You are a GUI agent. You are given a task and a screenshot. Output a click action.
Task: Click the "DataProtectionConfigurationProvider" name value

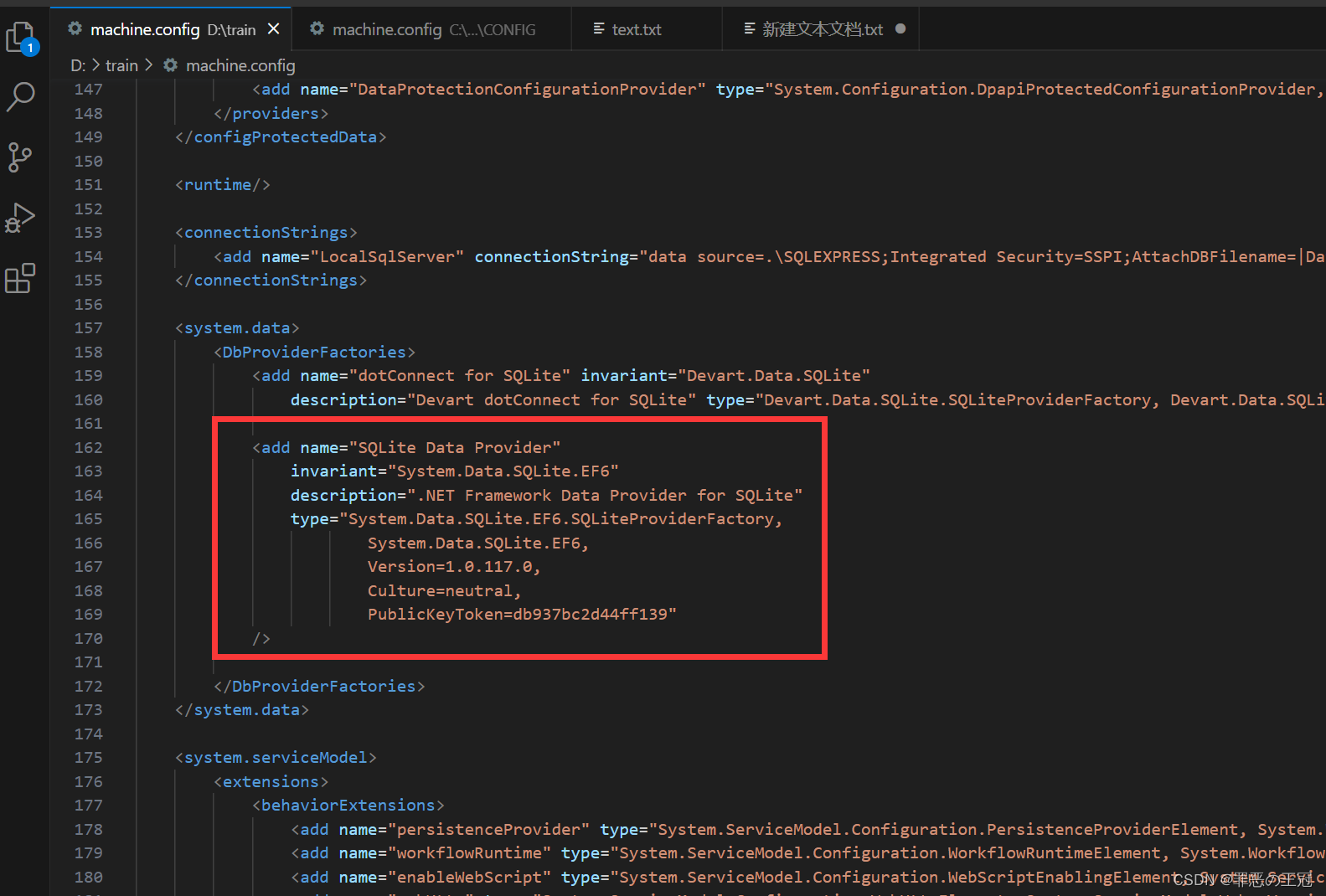527,90
